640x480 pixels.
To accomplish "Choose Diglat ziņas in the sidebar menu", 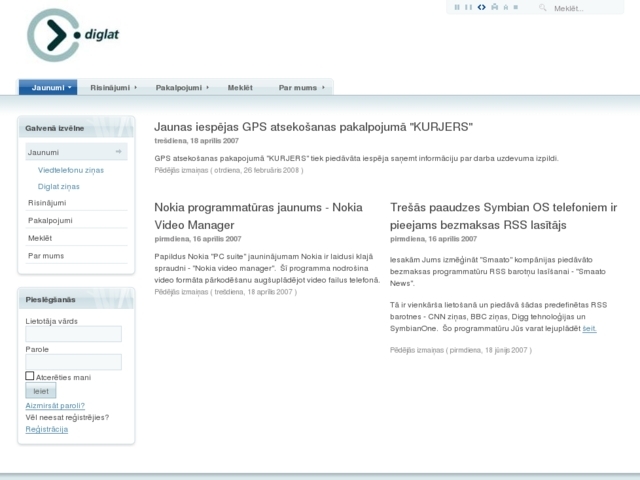I will 59,186.
